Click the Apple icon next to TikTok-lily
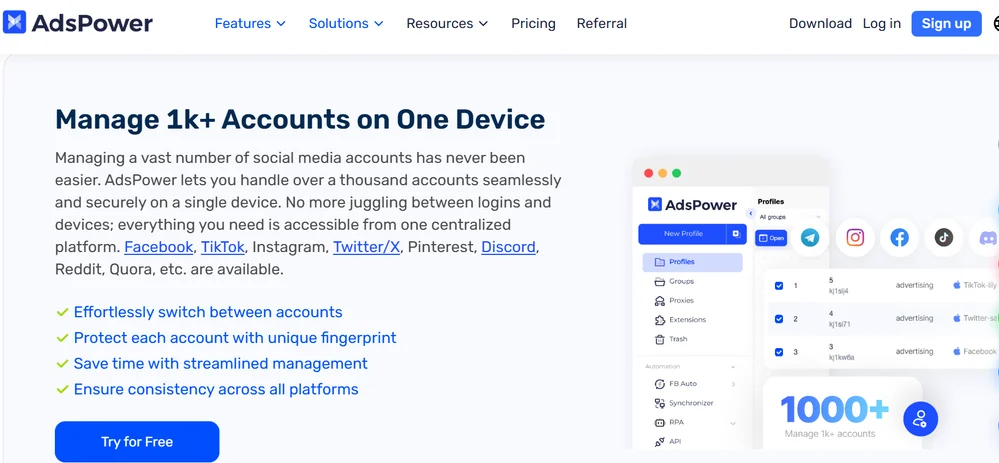Image resolution: width=999 pixels, height=463 pixels. [x=956, y=285]
